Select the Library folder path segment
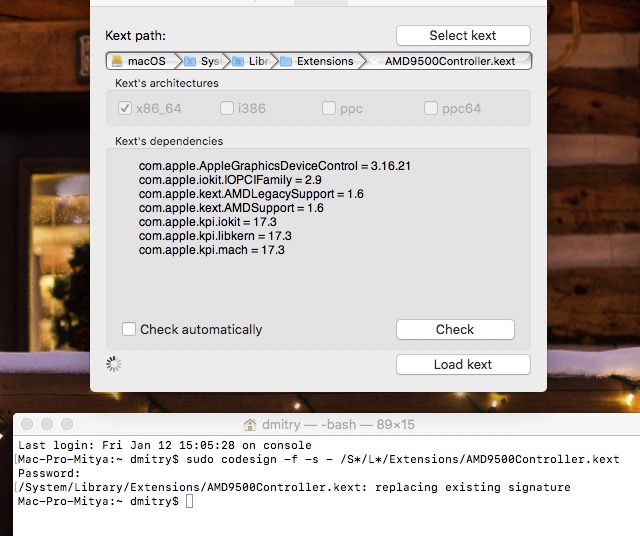640x536 pixels. pos(251,61)
